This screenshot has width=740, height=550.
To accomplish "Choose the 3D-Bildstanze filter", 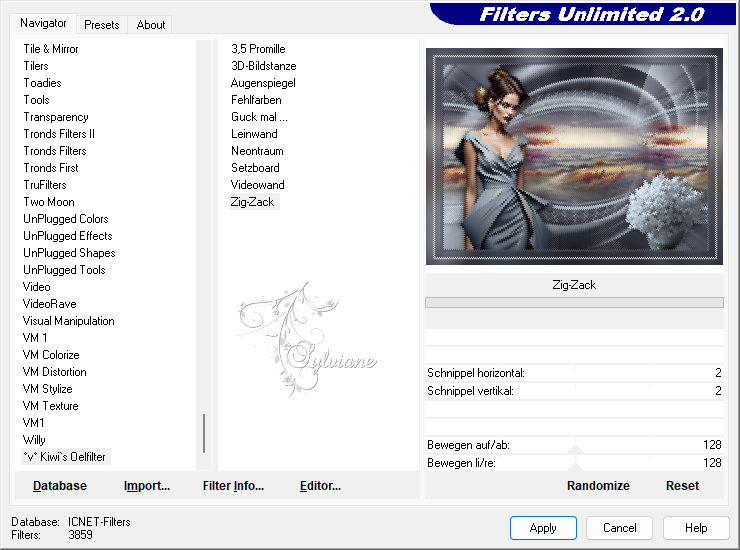I will (264, 66).
